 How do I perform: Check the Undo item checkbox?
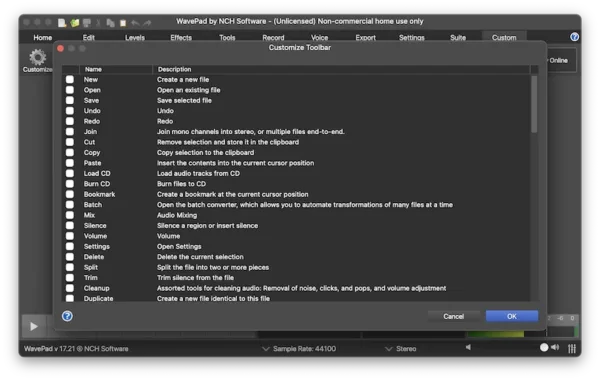(x=70, y=111)
